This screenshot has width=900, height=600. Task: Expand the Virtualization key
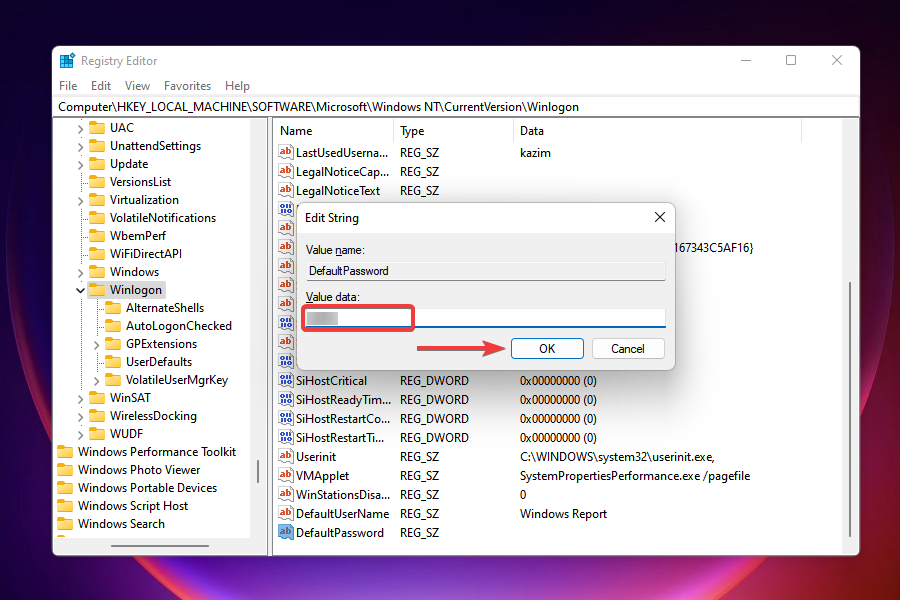tap(80, 201)
